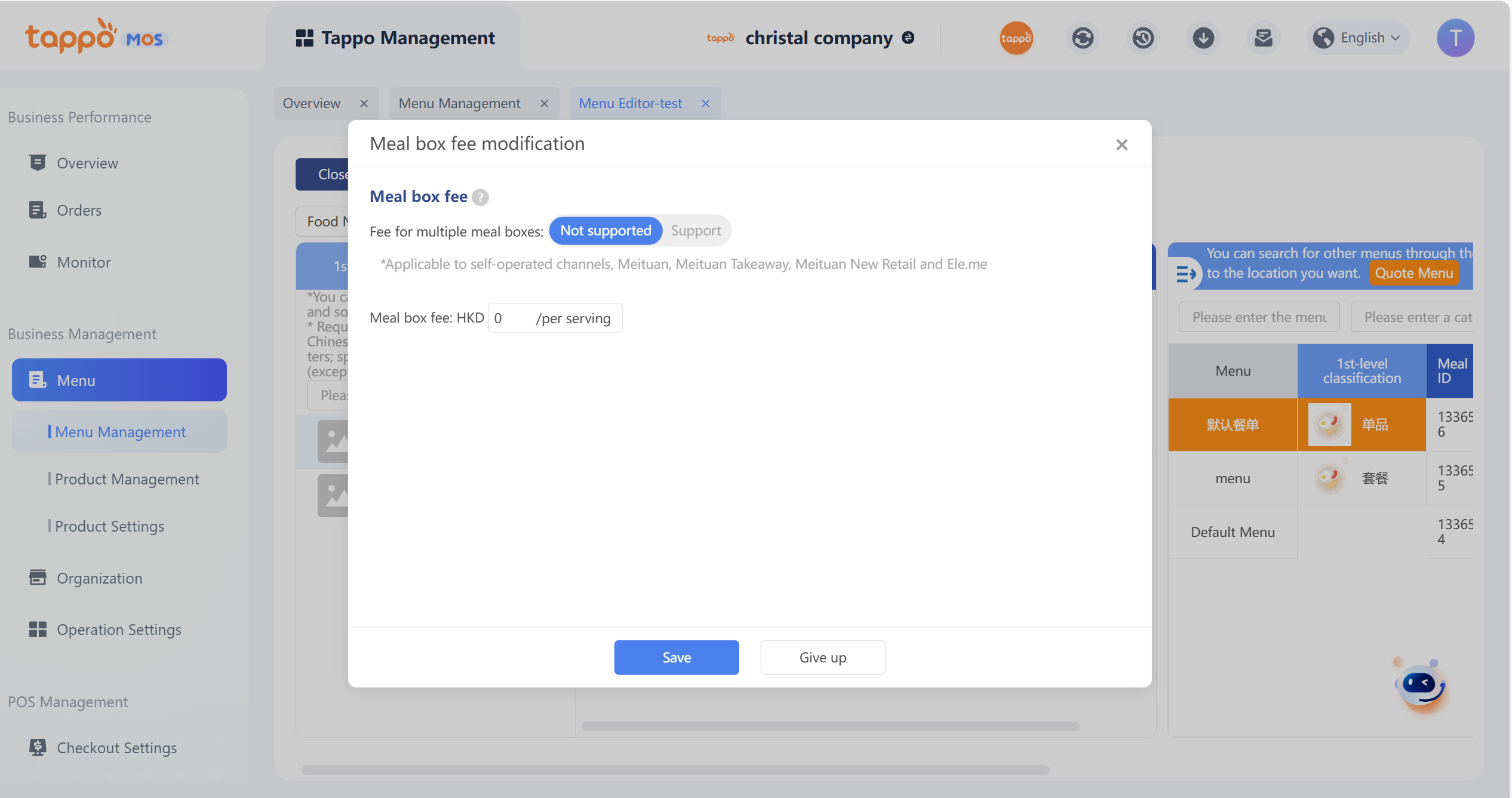Click the Give up button
The image size is (1512, 798).
822,658
